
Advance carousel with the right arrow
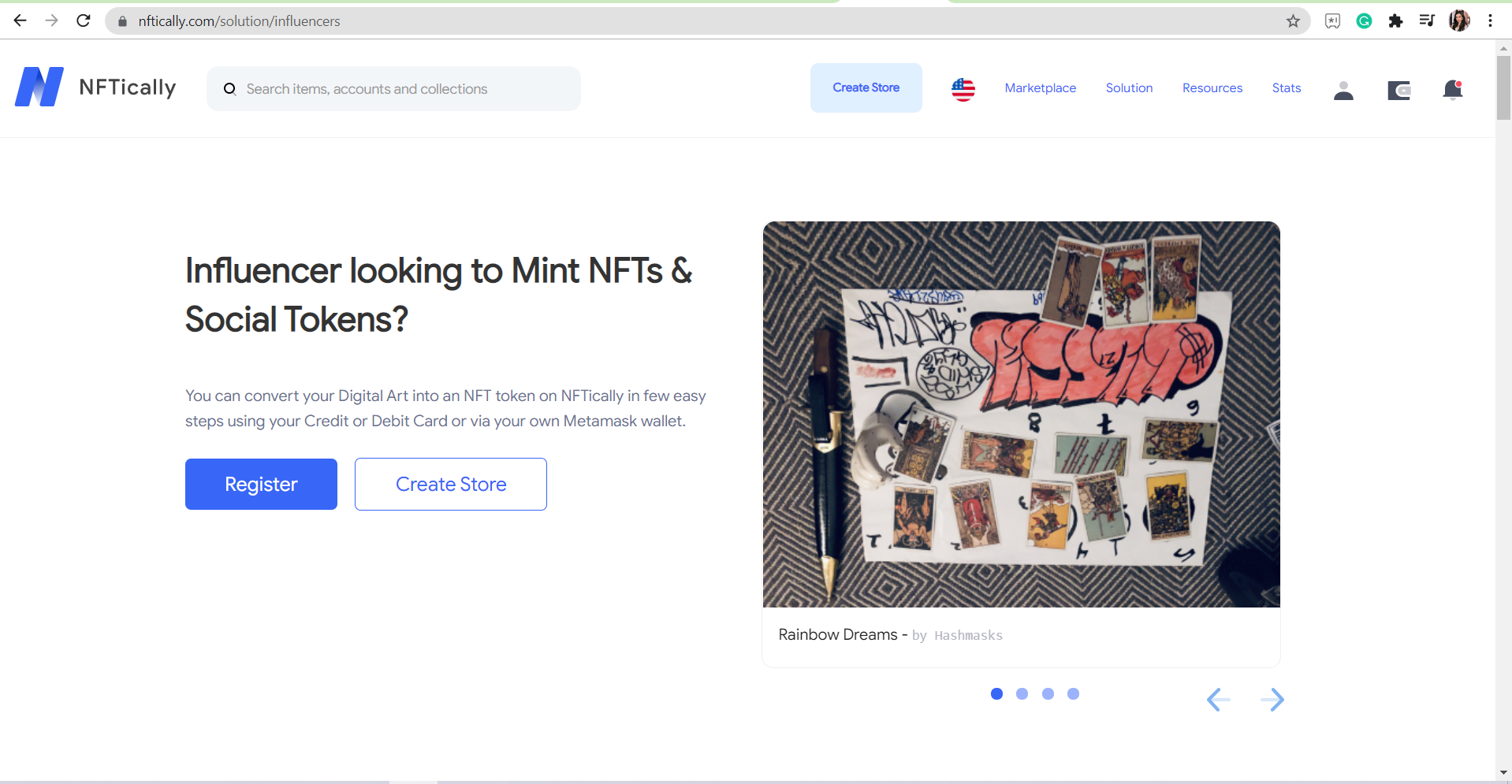[x=1272, y=699]
